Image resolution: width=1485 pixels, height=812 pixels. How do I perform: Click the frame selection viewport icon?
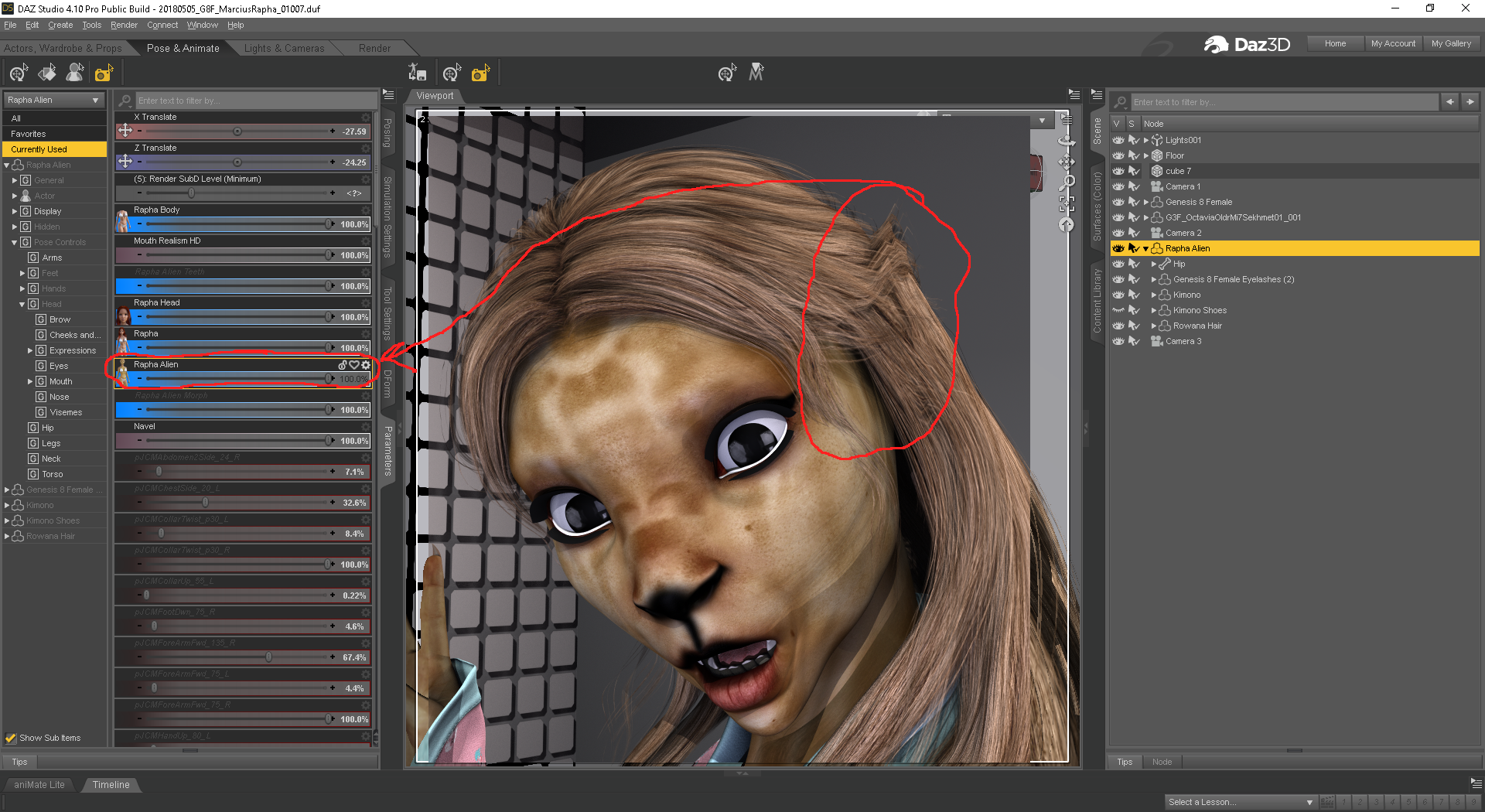1067,204
